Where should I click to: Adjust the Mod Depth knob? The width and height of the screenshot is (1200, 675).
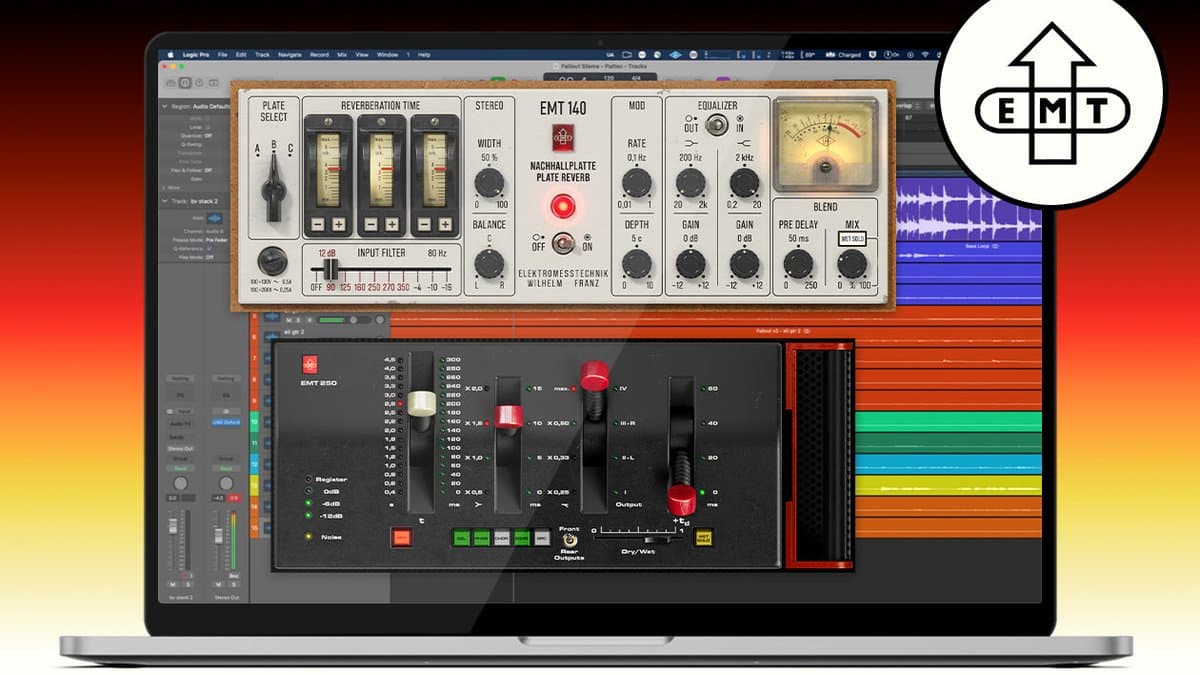pyautogui.click(x=637, y=263)
